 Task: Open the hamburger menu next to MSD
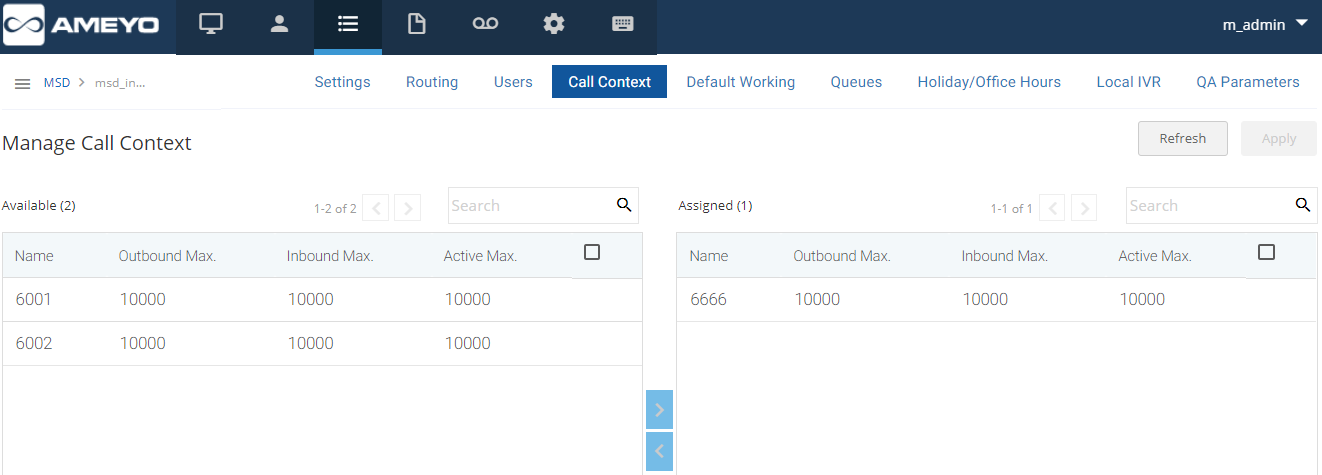tap(22, 83)
